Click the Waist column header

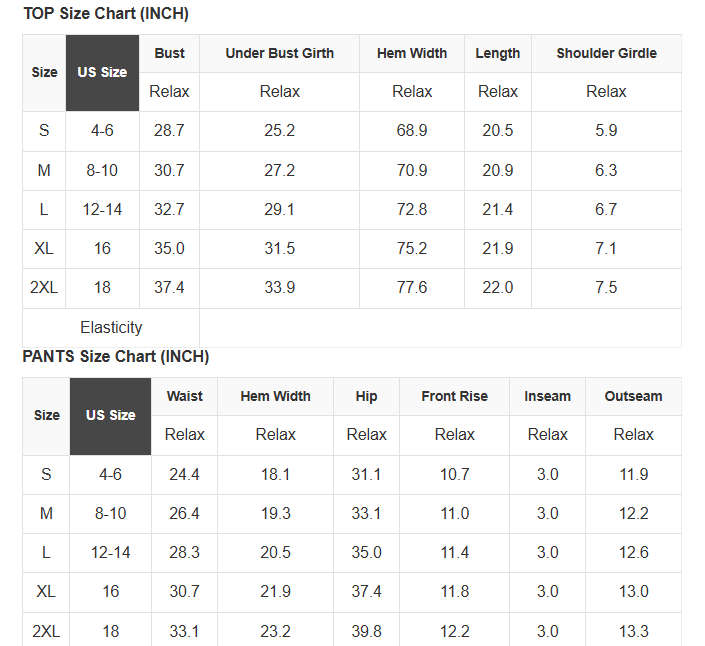click(185, 396)
